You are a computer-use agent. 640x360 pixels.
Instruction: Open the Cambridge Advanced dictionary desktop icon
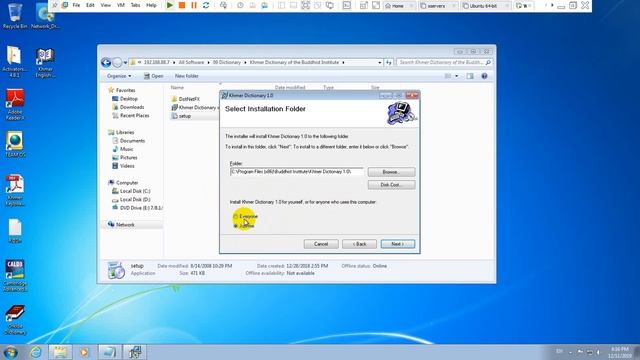[15, 276]
